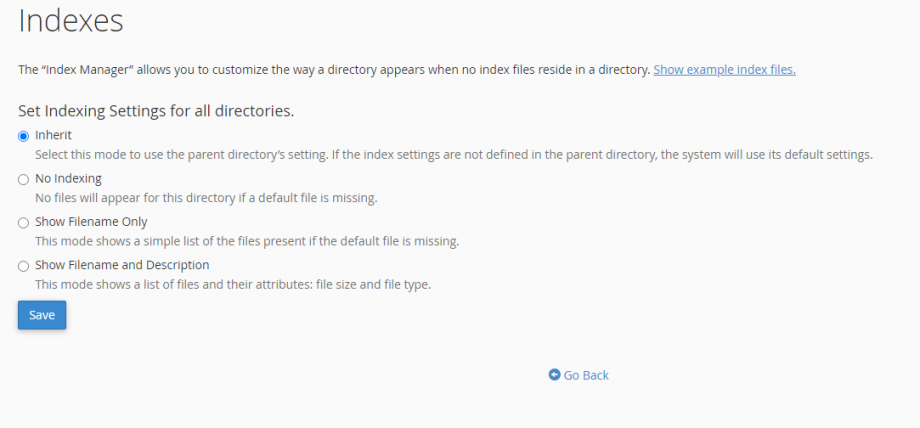
Task: Follow the Go Back link text
Action: [586, 375]
